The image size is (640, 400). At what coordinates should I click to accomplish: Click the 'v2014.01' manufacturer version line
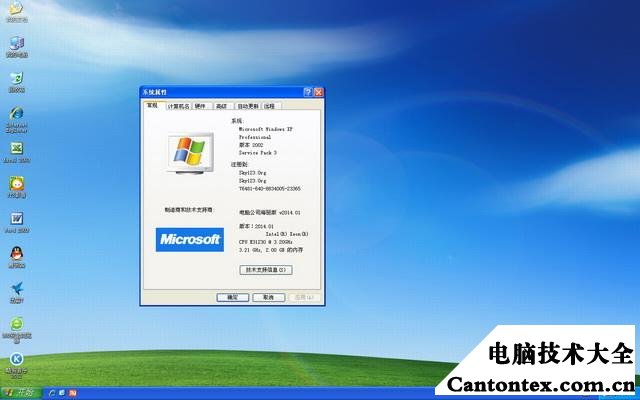tap(269, 213)
